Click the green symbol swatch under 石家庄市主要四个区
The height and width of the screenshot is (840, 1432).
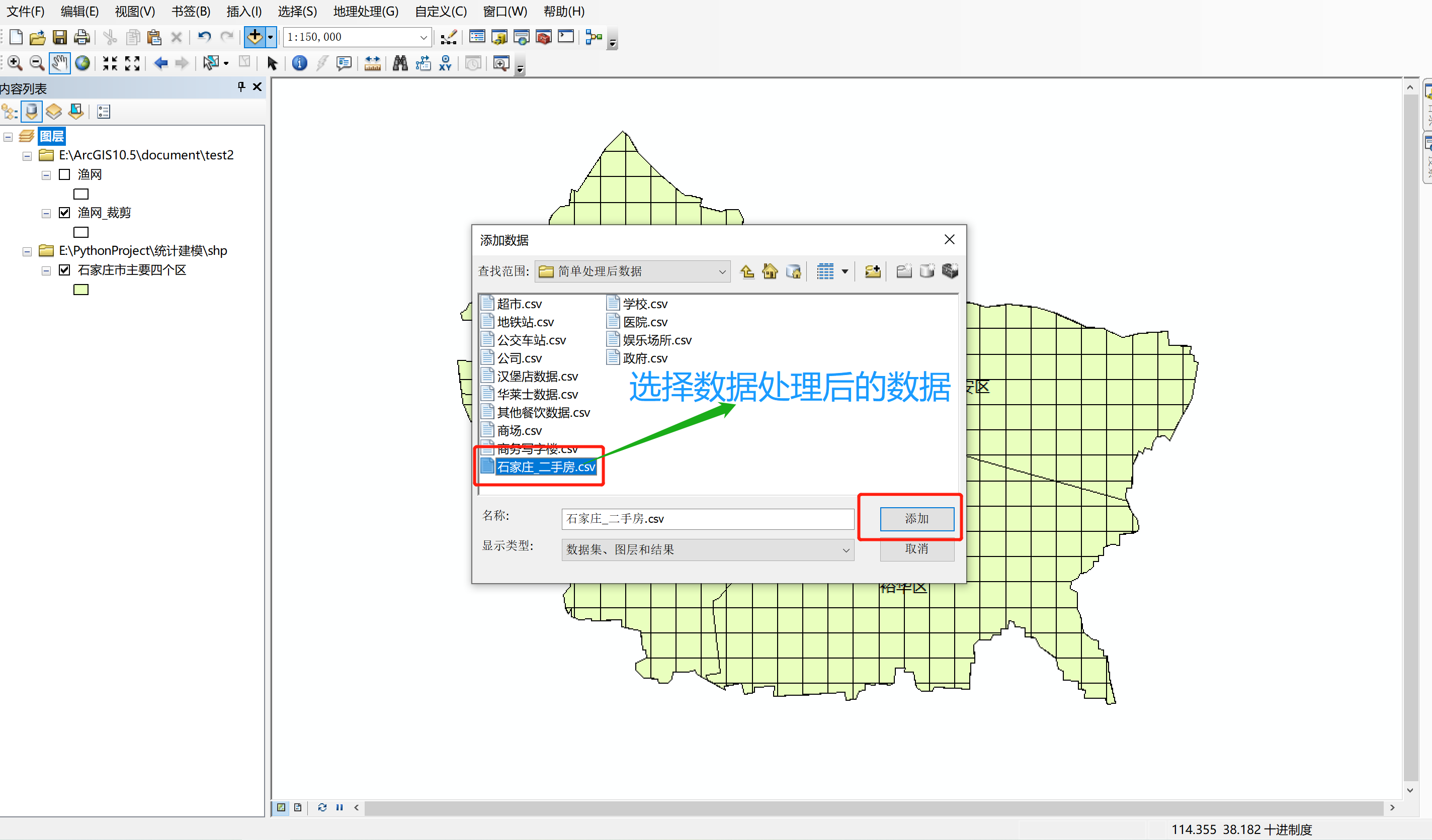coord(81,290)
